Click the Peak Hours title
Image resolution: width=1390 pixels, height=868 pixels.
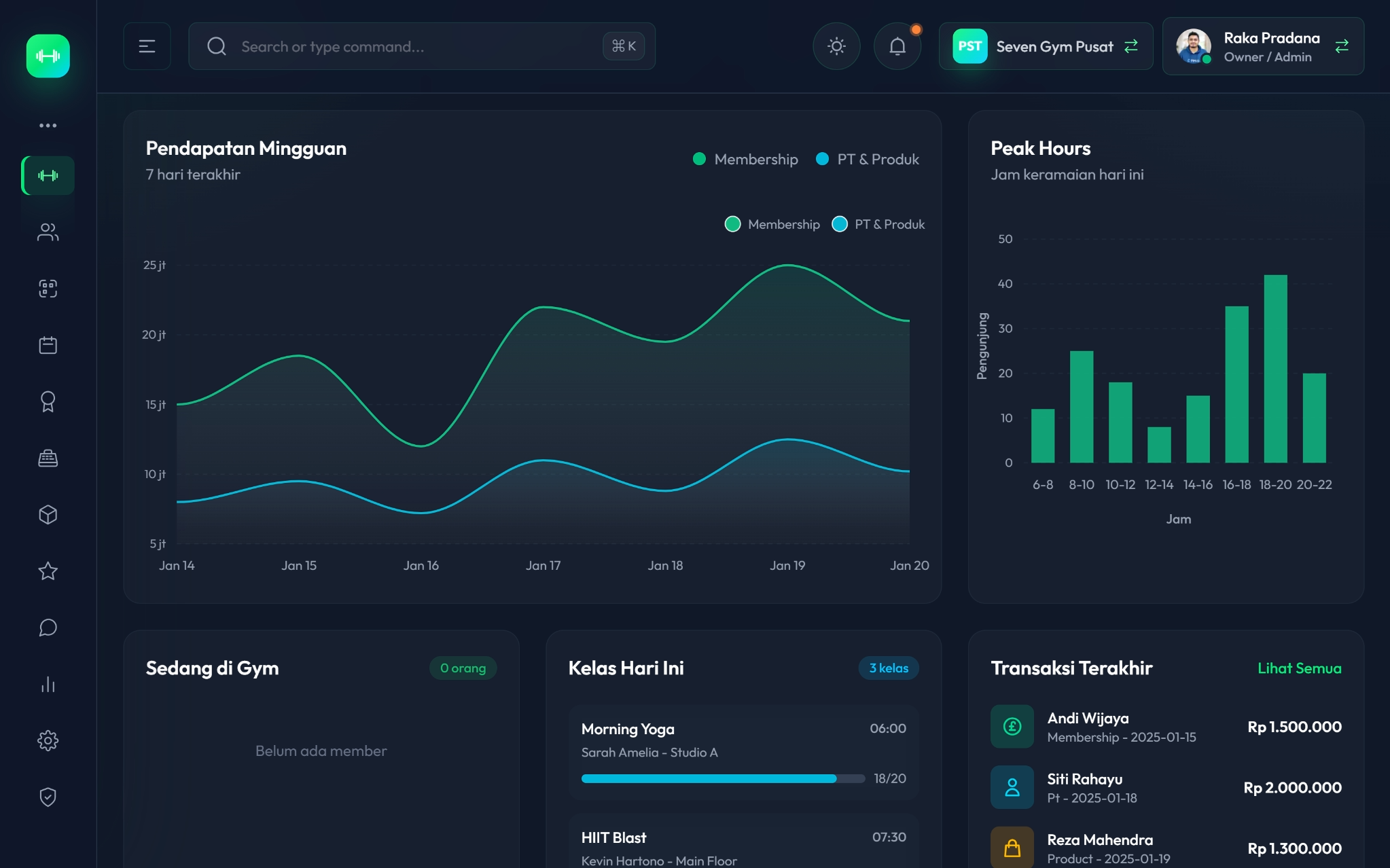1040,148
